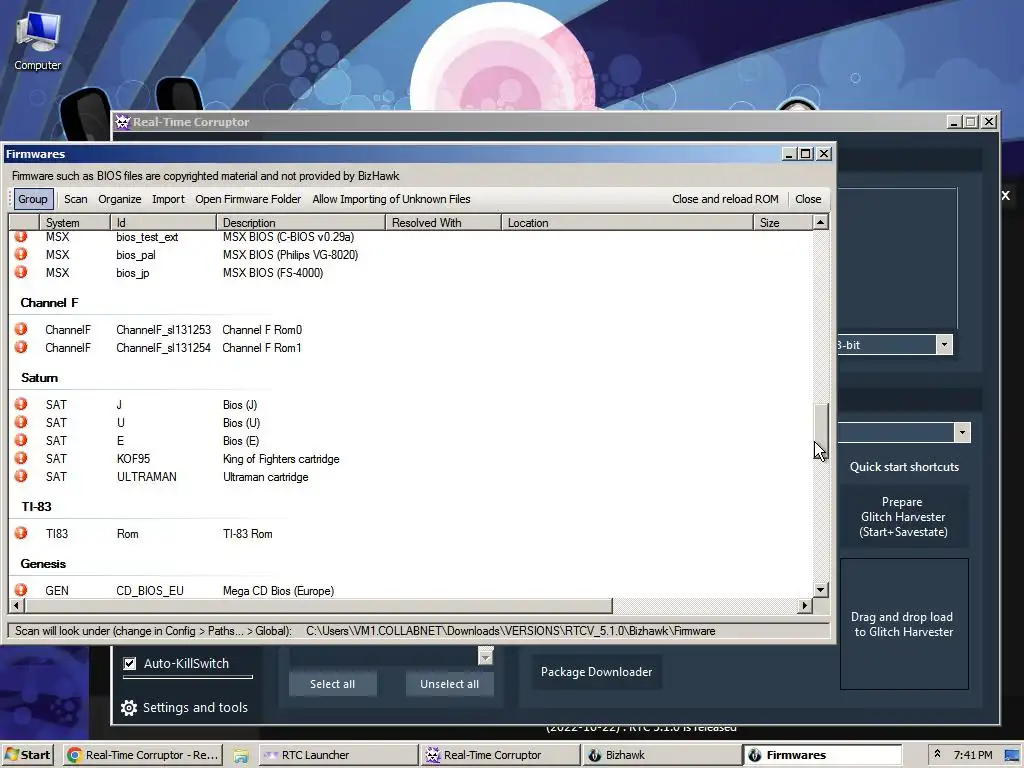Image resolution: width=1024 pixels, height=768 pixels.
Task: Click the Size column header
Action: click(x=783, y=223)
